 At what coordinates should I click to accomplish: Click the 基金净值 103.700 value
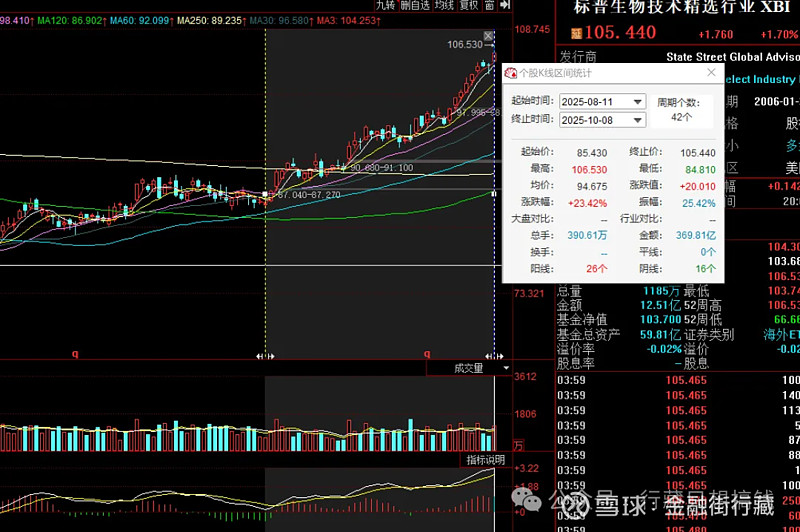pos(660,320)
